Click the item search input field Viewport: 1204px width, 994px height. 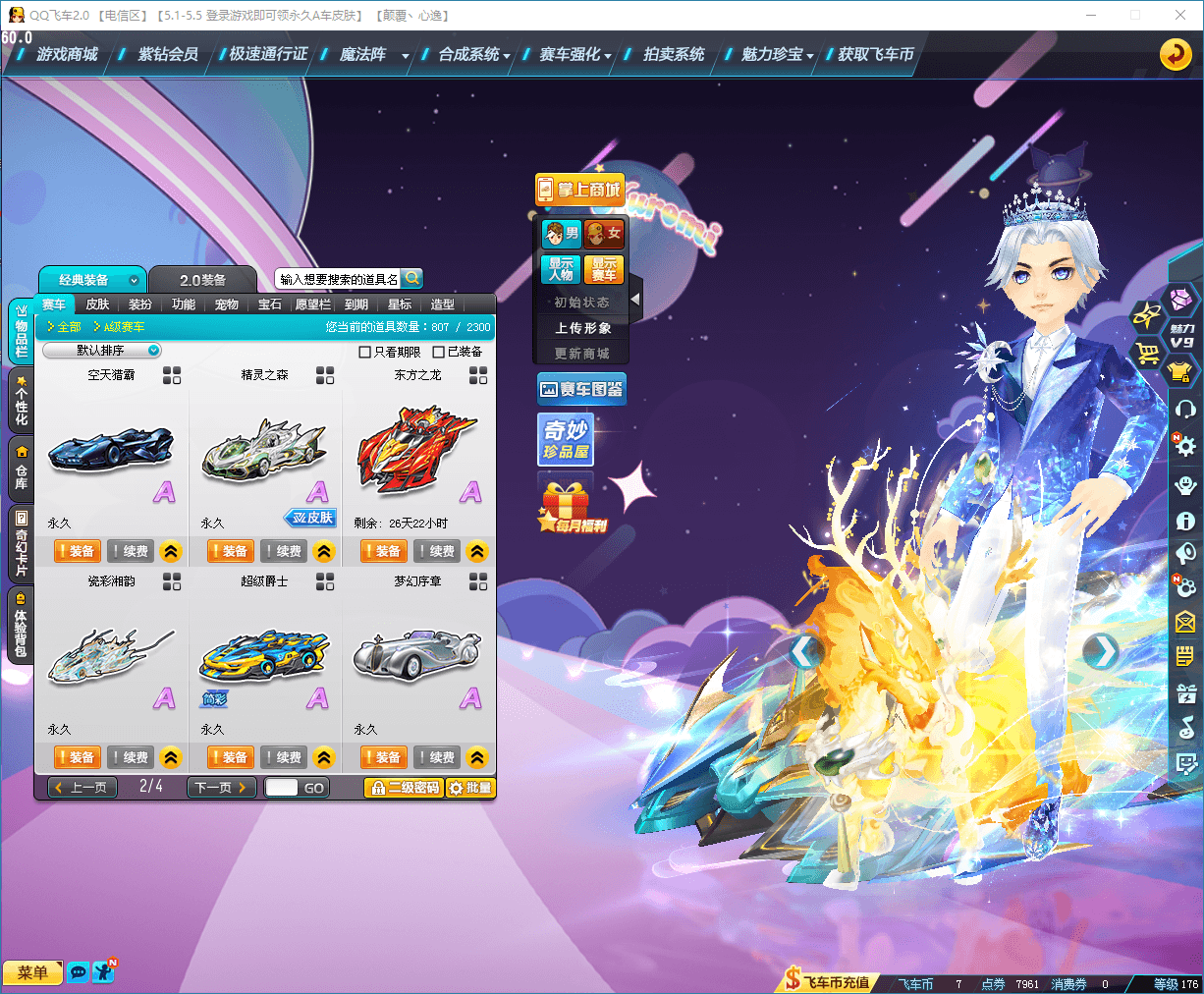[339, 279]
